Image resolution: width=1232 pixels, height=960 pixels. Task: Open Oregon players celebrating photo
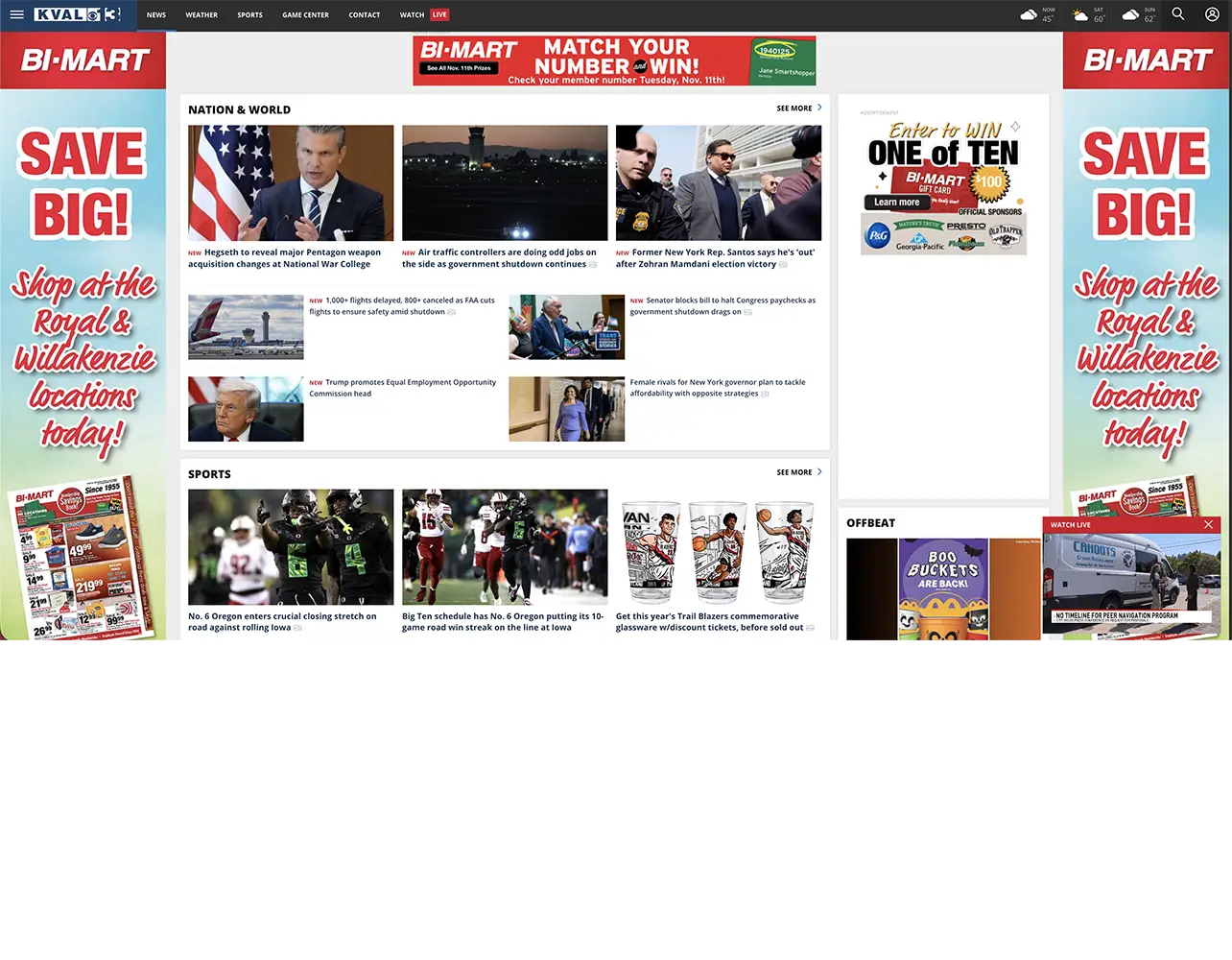point(291,547)
